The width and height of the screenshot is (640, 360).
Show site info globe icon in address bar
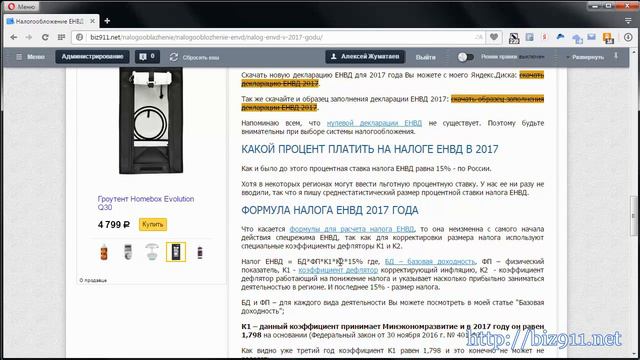coord(80,37)
